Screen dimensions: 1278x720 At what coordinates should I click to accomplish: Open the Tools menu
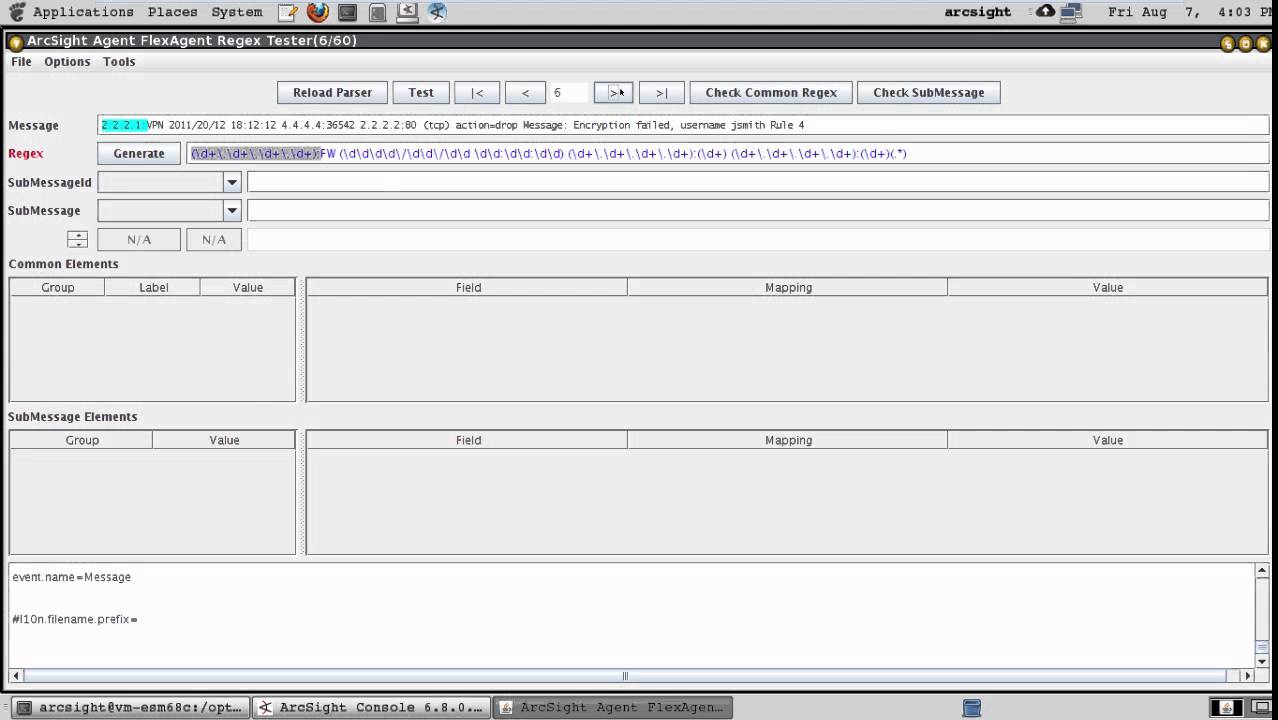coord(119,61)
